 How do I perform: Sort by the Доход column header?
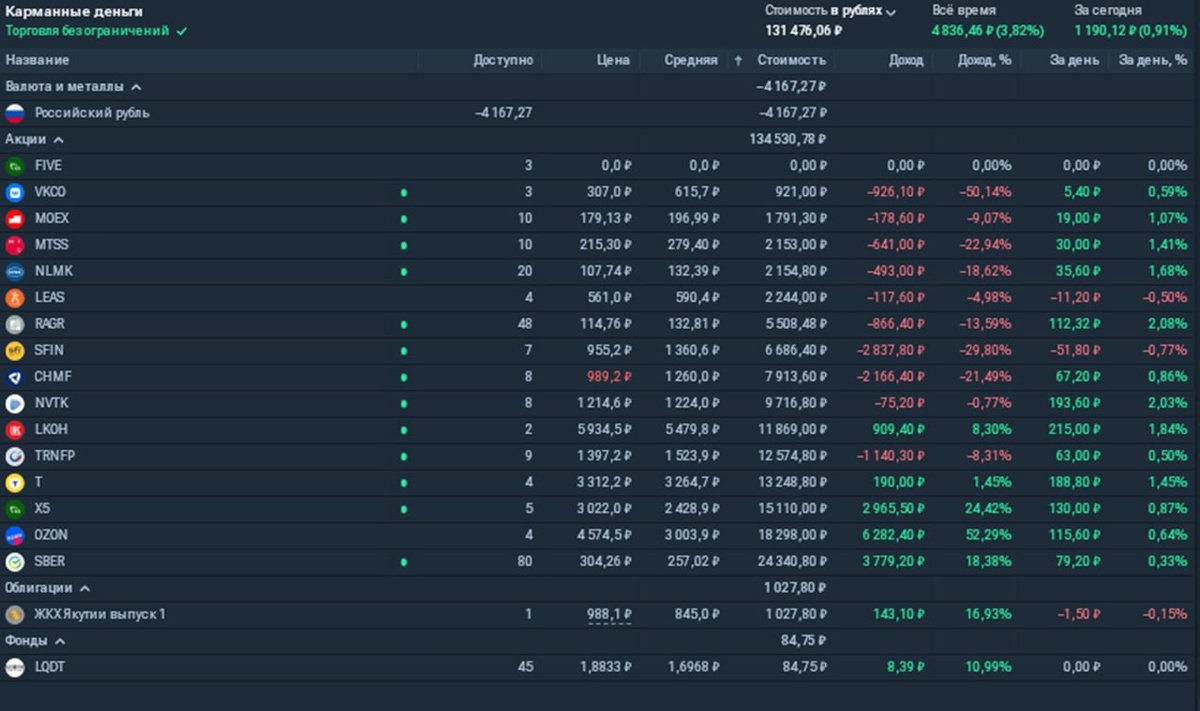tap(906, 60)
